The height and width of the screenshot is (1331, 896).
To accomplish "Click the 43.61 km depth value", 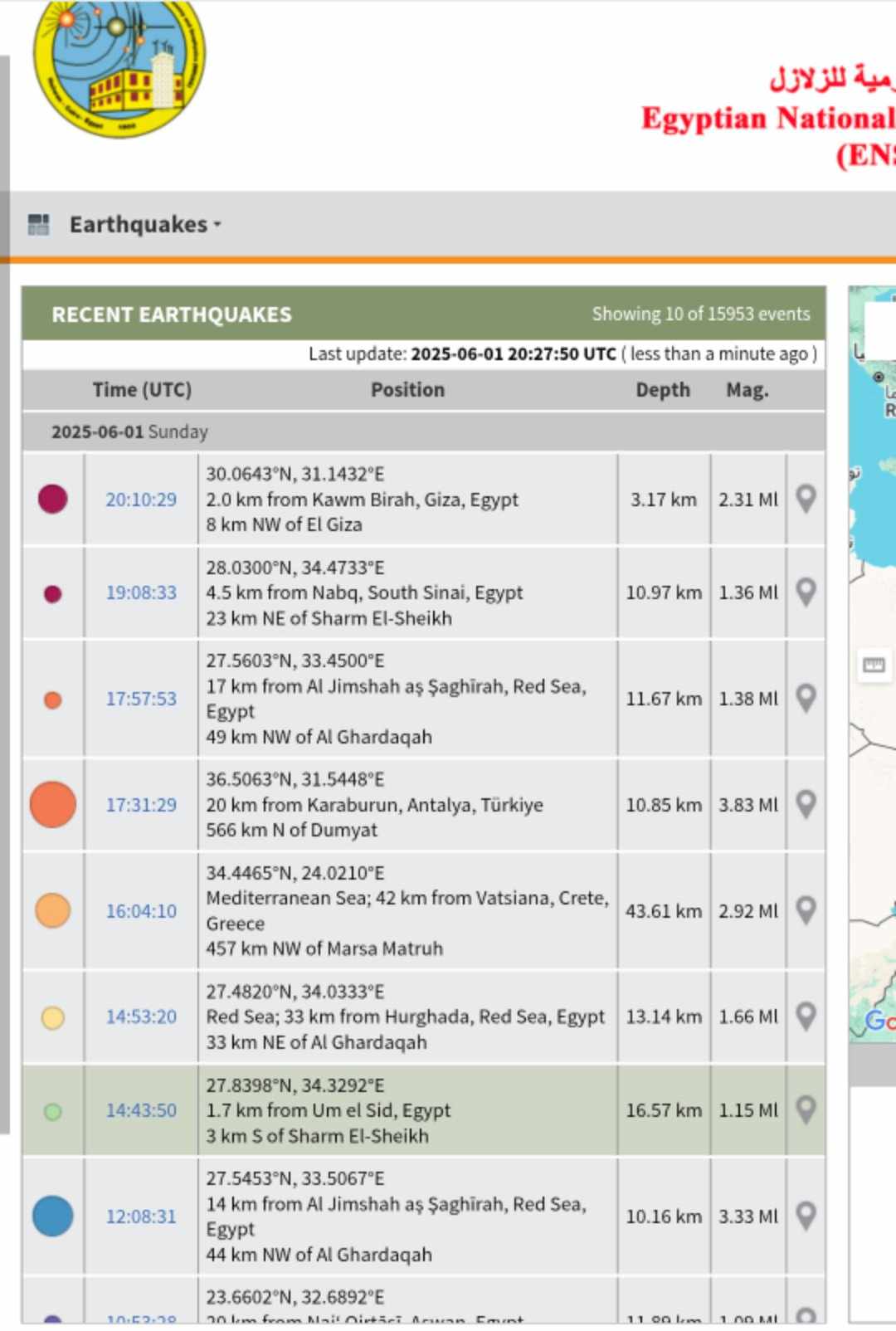I will pyautogui.click(x=664, y=911).
